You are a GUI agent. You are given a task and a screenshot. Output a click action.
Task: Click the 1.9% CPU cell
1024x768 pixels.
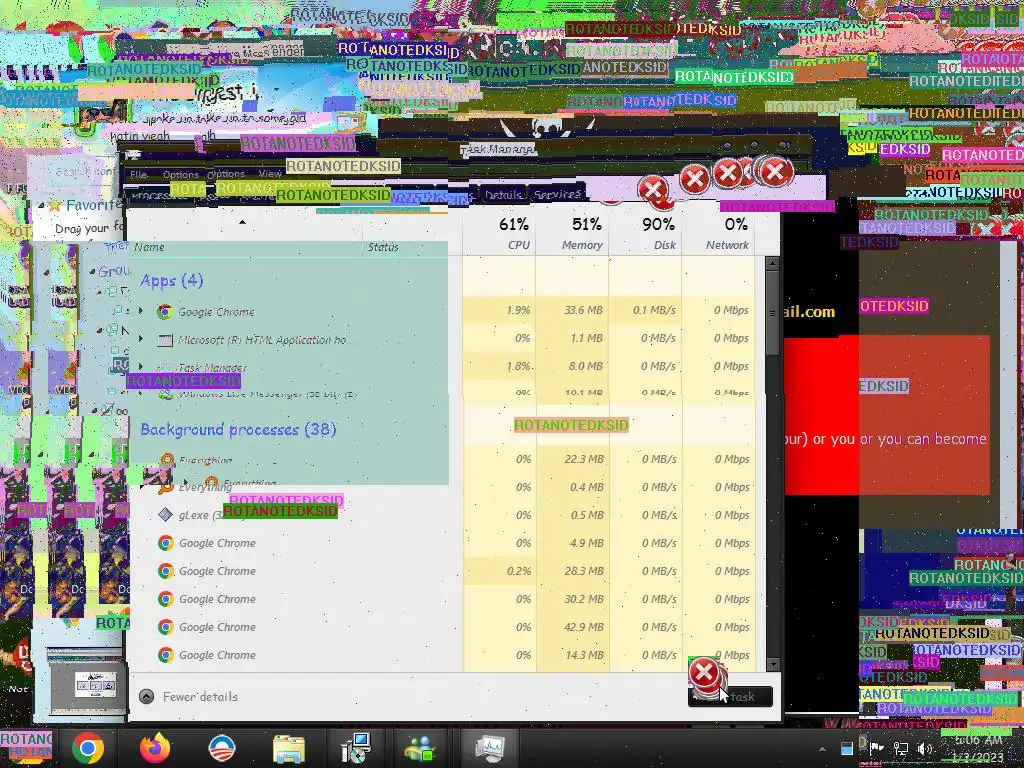[500, 310]
